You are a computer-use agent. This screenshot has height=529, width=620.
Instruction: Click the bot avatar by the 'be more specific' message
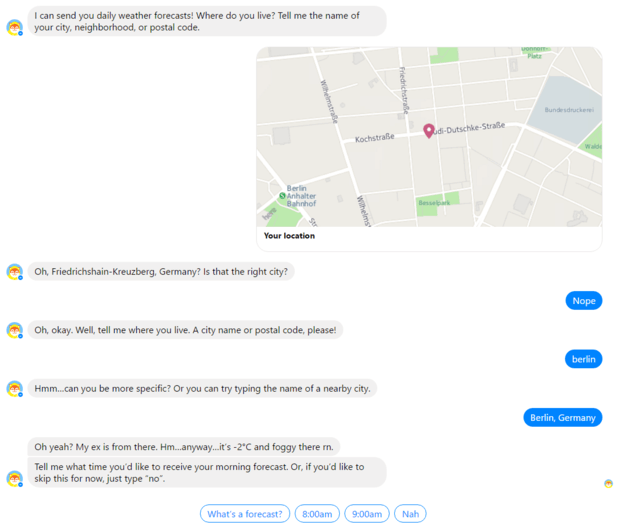pos(15,389)
